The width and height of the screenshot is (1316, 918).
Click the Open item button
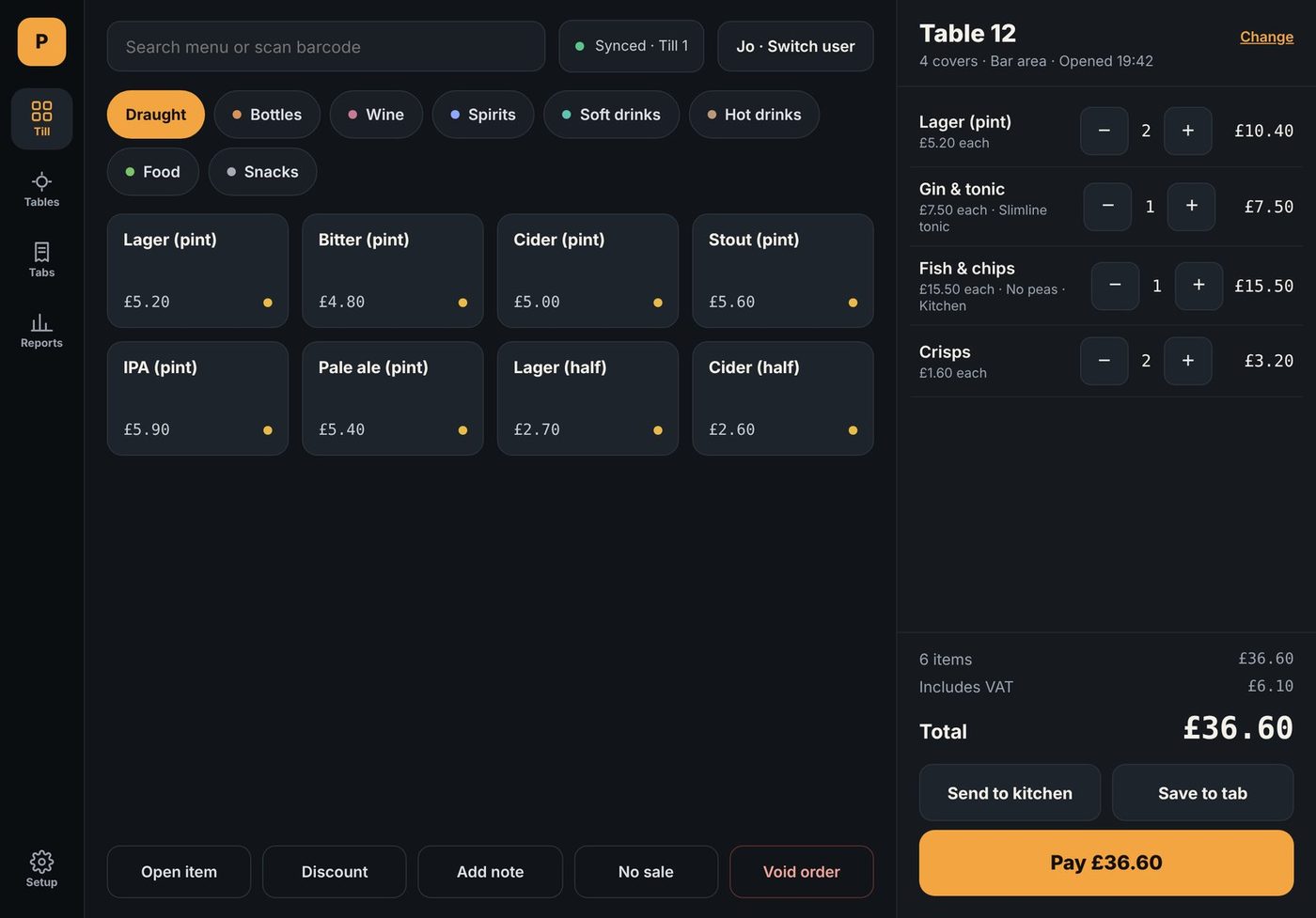click(x=179, y=872)
